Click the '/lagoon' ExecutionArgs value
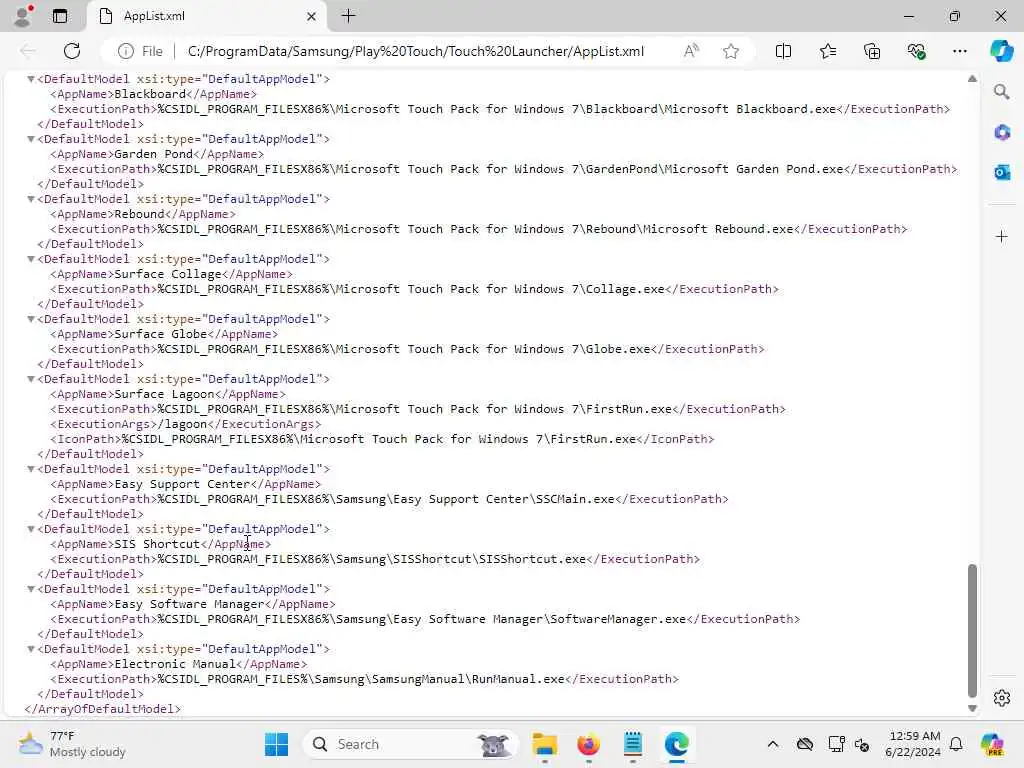Screen dimensions: 1024x768 [x=182, y=424]
